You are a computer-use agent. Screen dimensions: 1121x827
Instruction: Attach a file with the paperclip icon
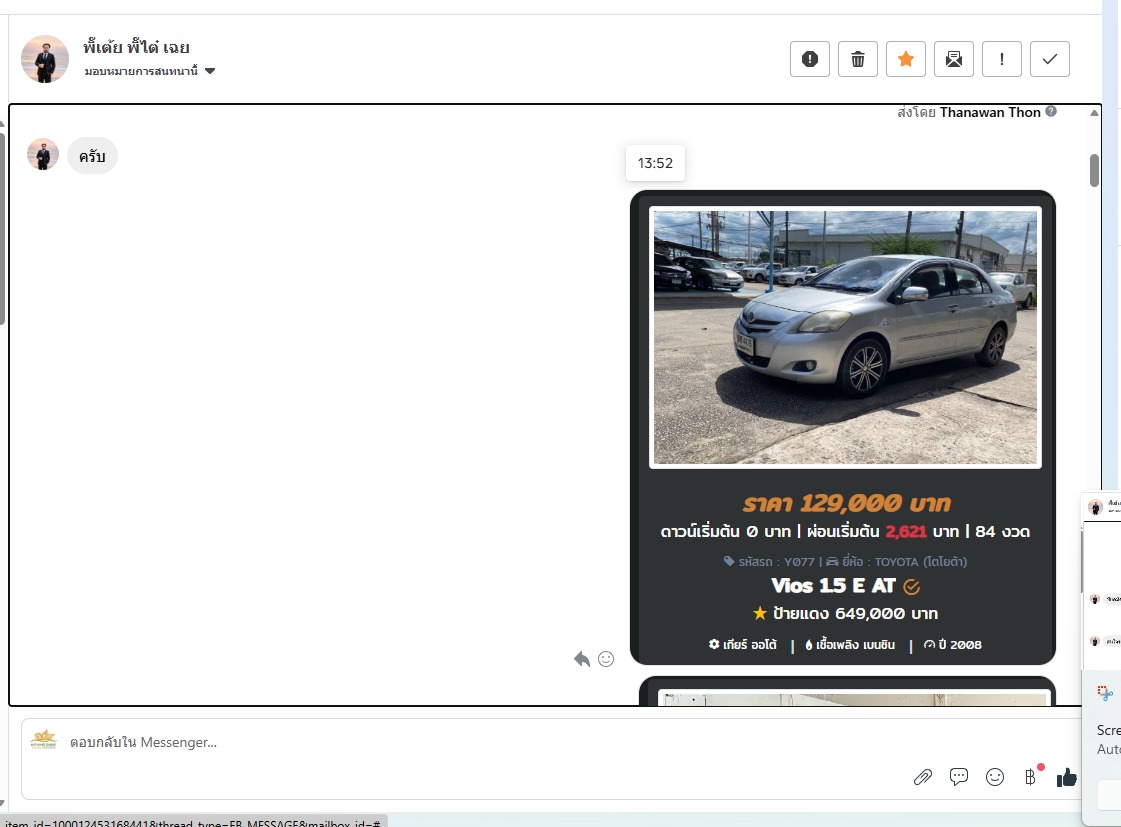point(923,777)
